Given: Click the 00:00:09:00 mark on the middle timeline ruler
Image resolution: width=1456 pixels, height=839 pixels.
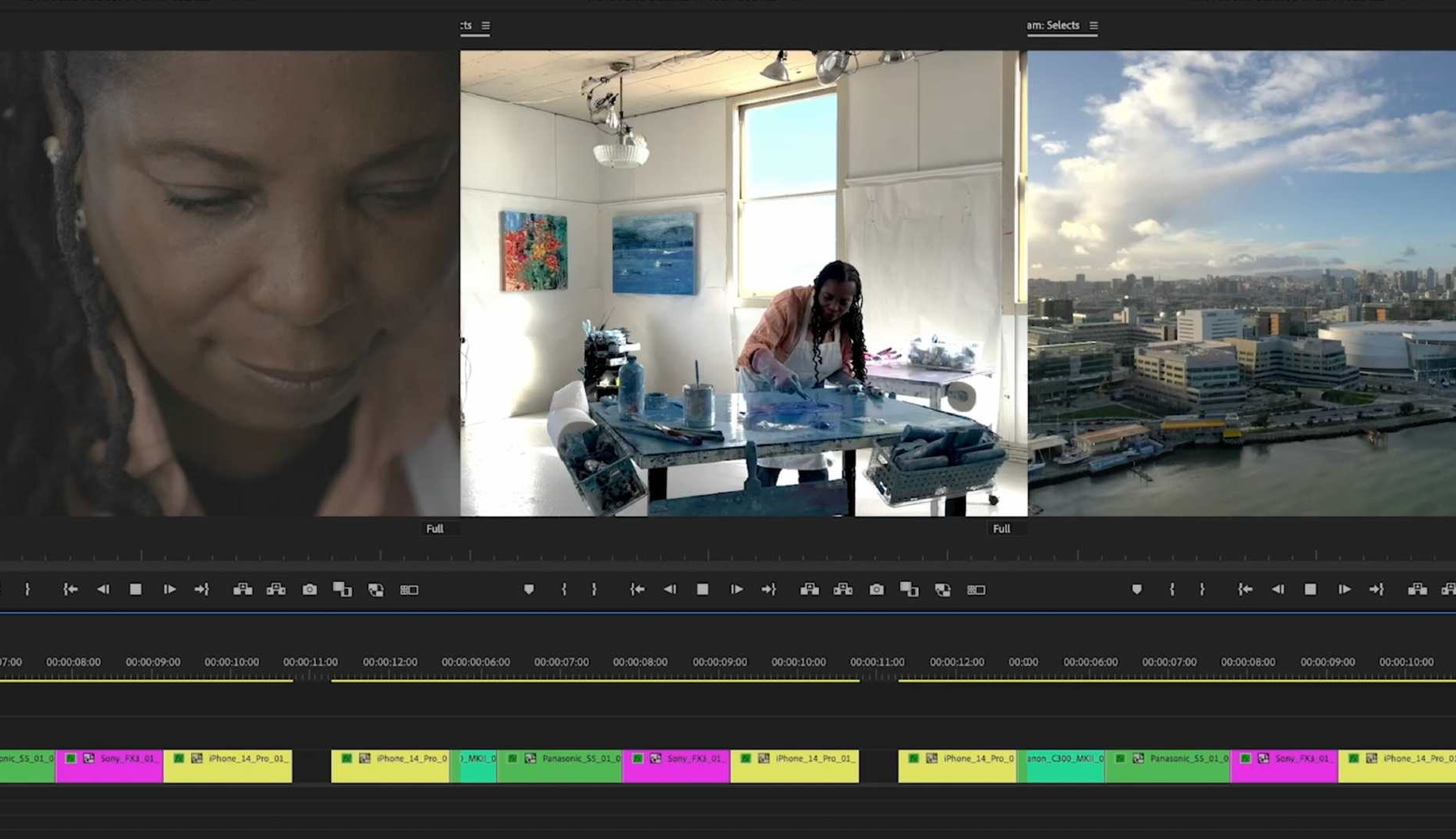Looking at the screenshot, I should (x=720, y=663).
